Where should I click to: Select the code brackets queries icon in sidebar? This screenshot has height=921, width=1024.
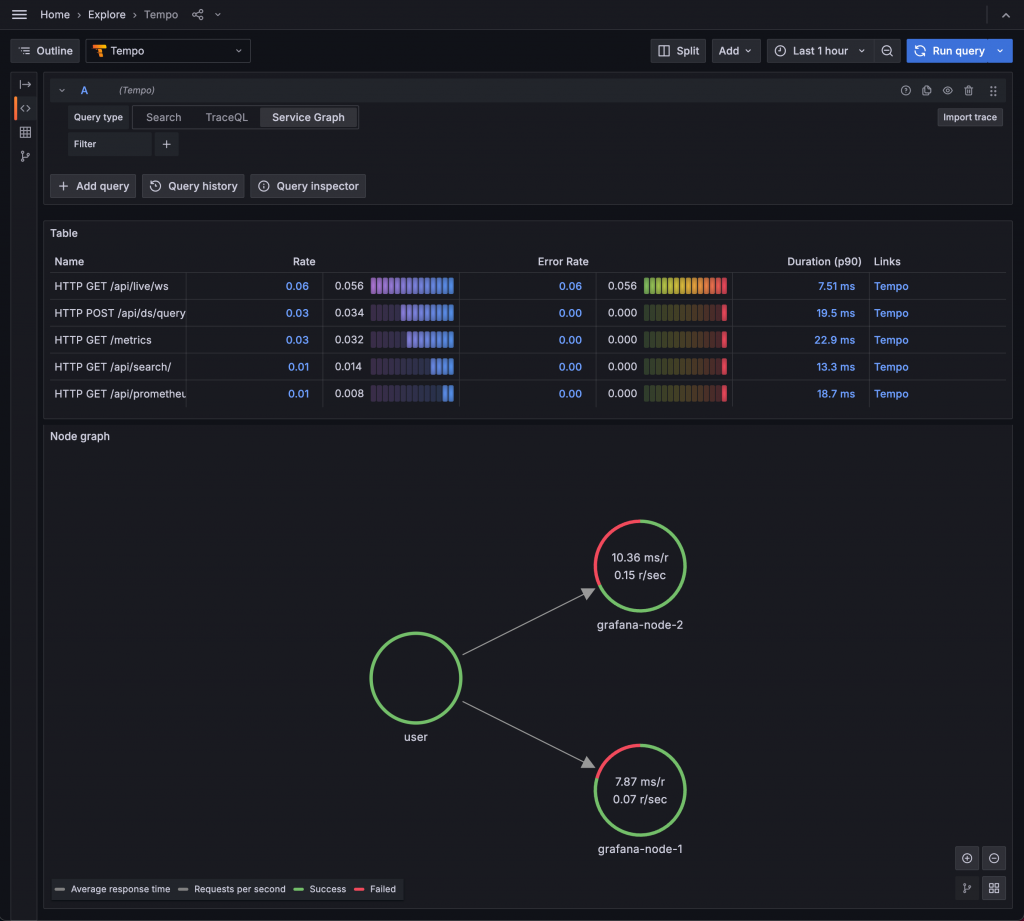tap(25, 108)
